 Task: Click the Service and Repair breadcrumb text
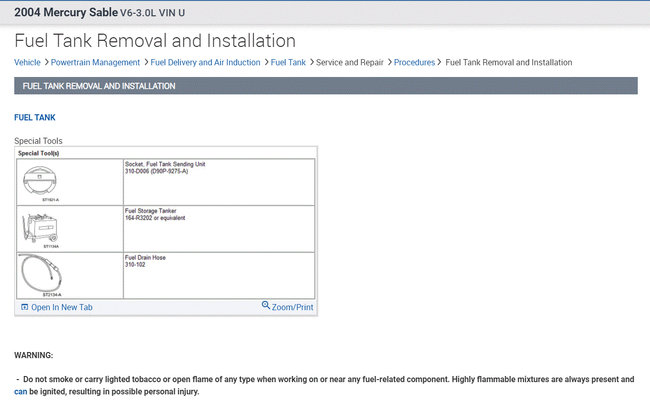(x=349, y=63)
